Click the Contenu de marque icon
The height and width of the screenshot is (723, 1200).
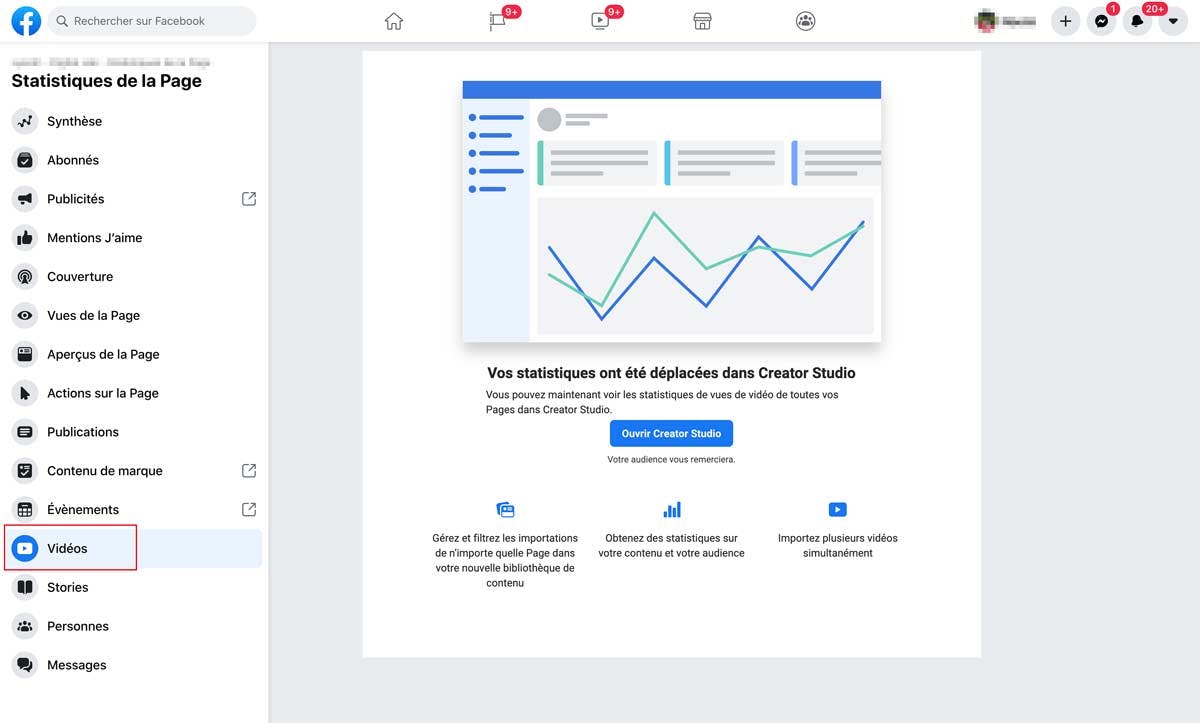click(25, 471)
